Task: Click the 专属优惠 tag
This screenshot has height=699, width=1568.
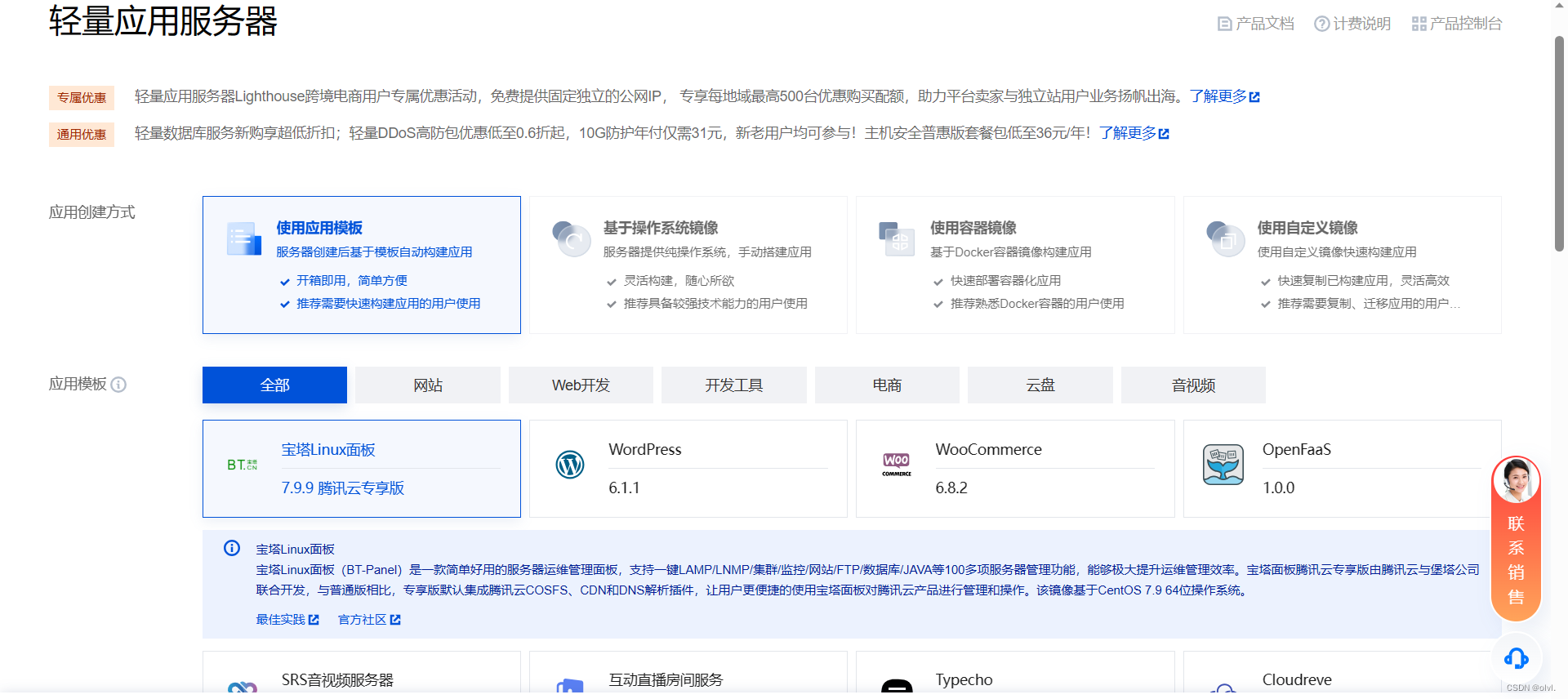Action: pos(82,98)
